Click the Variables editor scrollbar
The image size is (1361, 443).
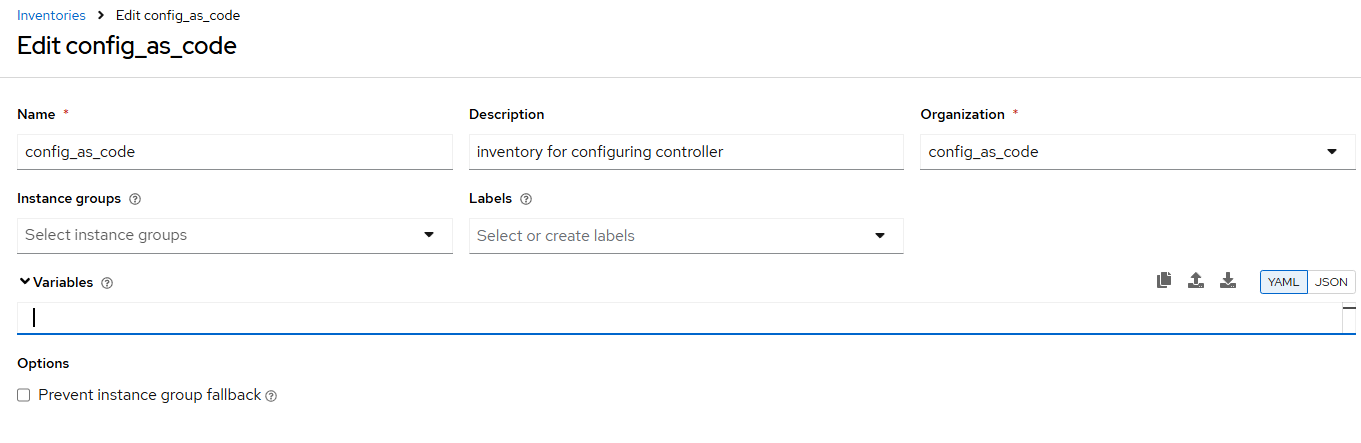tap(1349, 318)
